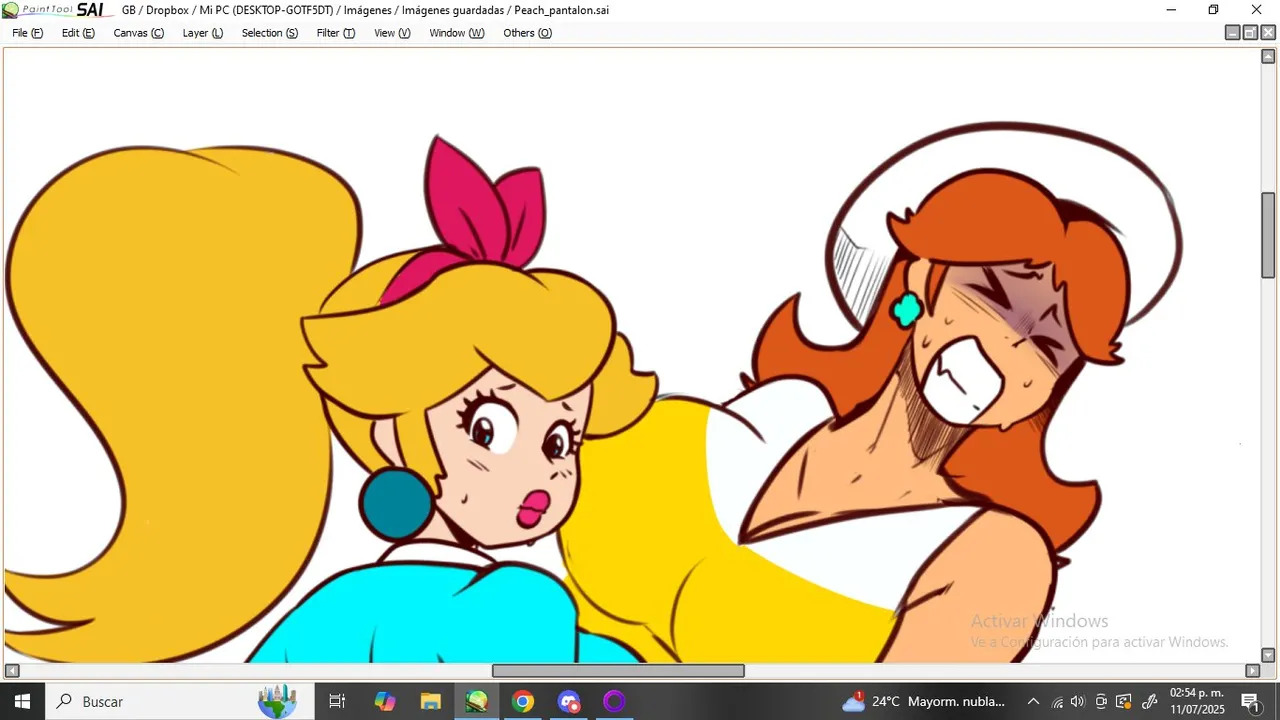Open File Explorer from the taskbar
The image size is (1280, 720).
[431, 701]
